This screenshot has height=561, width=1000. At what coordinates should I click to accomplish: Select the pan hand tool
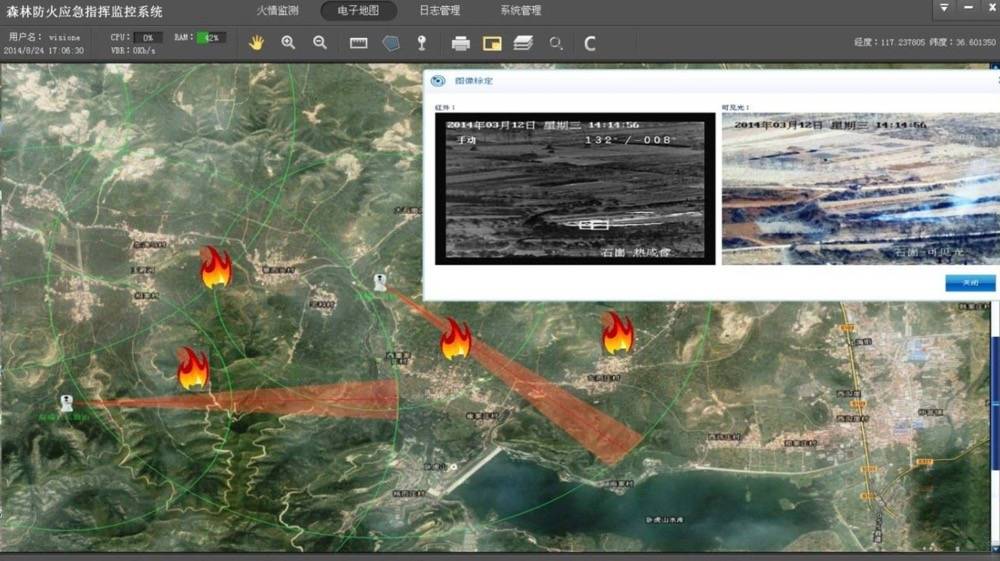tap(256, 43)
